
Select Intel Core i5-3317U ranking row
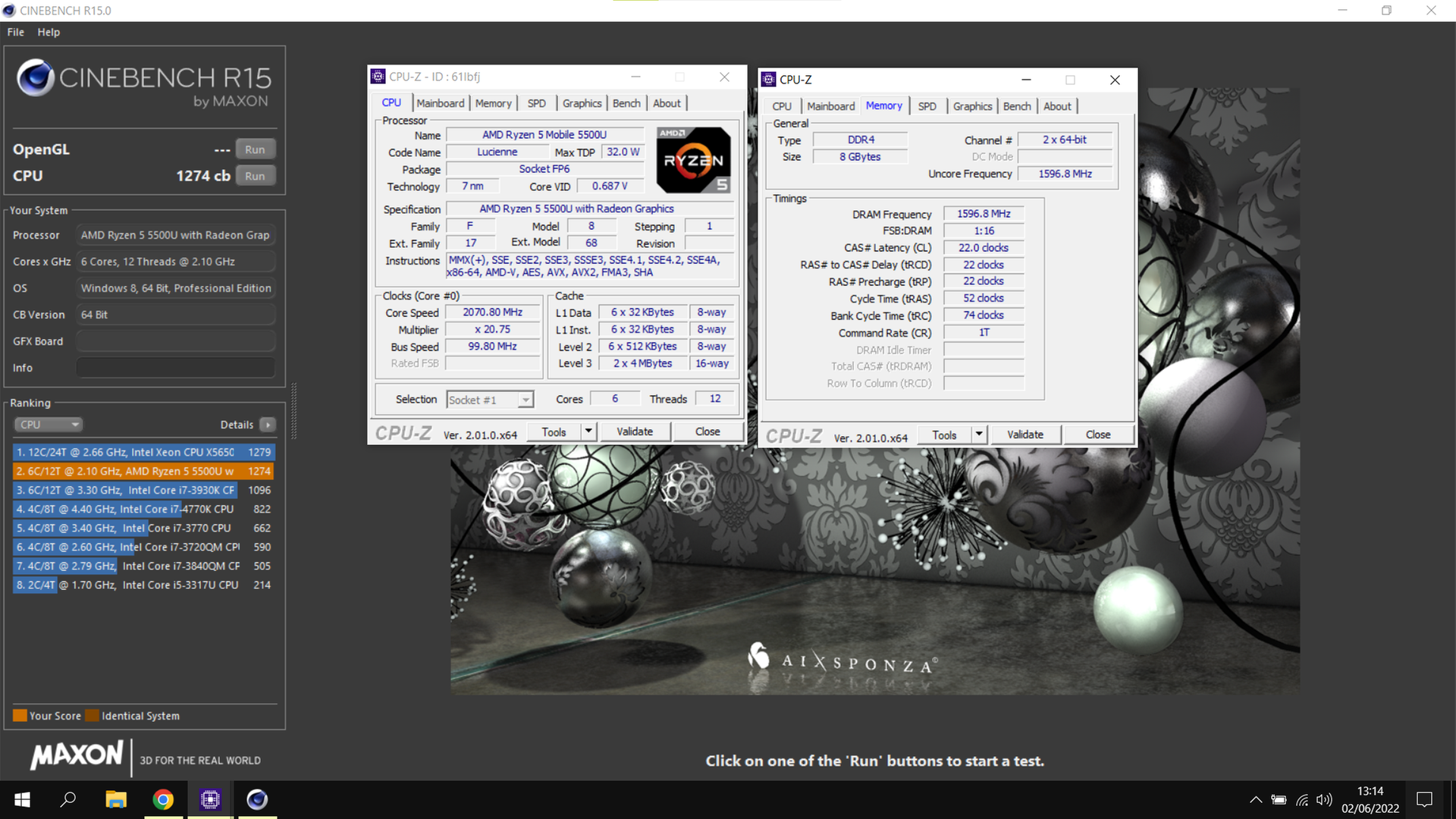143,585
